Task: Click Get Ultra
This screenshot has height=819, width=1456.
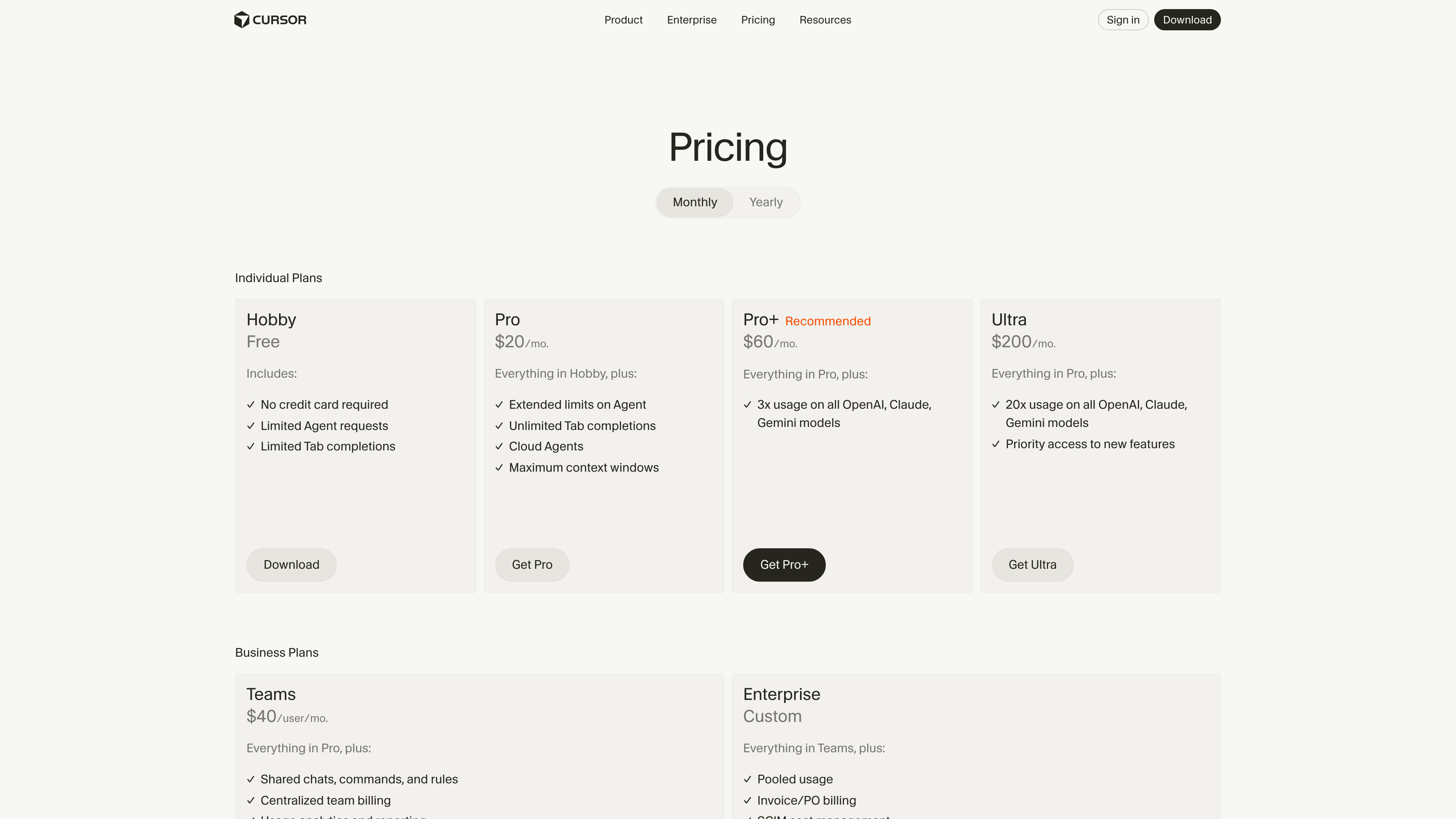Action: tap(1032, 564)
